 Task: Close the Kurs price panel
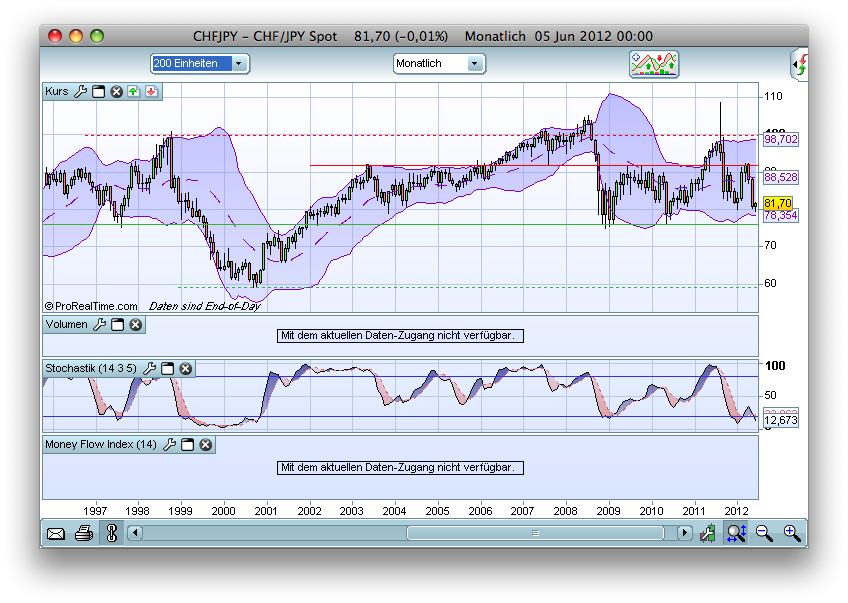(x=116, y=91)
